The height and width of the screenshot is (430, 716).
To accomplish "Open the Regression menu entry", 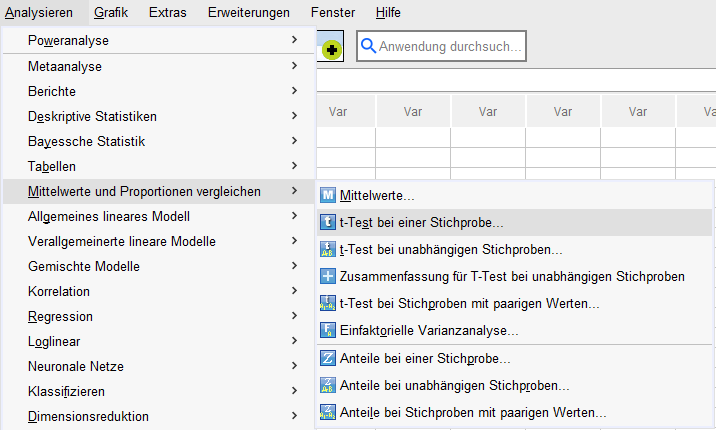I will click(x=158, y=316).
